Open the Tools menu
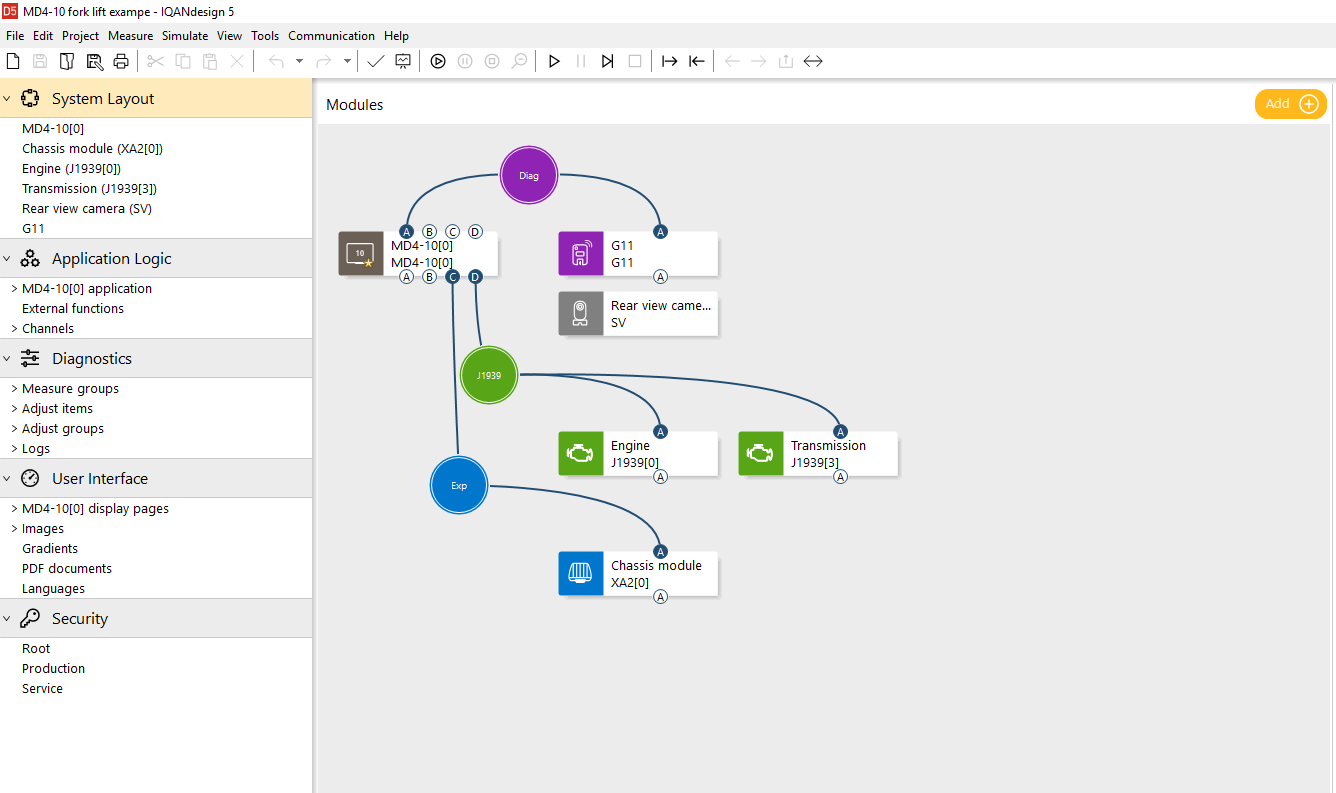 click(x=265, y=35)
